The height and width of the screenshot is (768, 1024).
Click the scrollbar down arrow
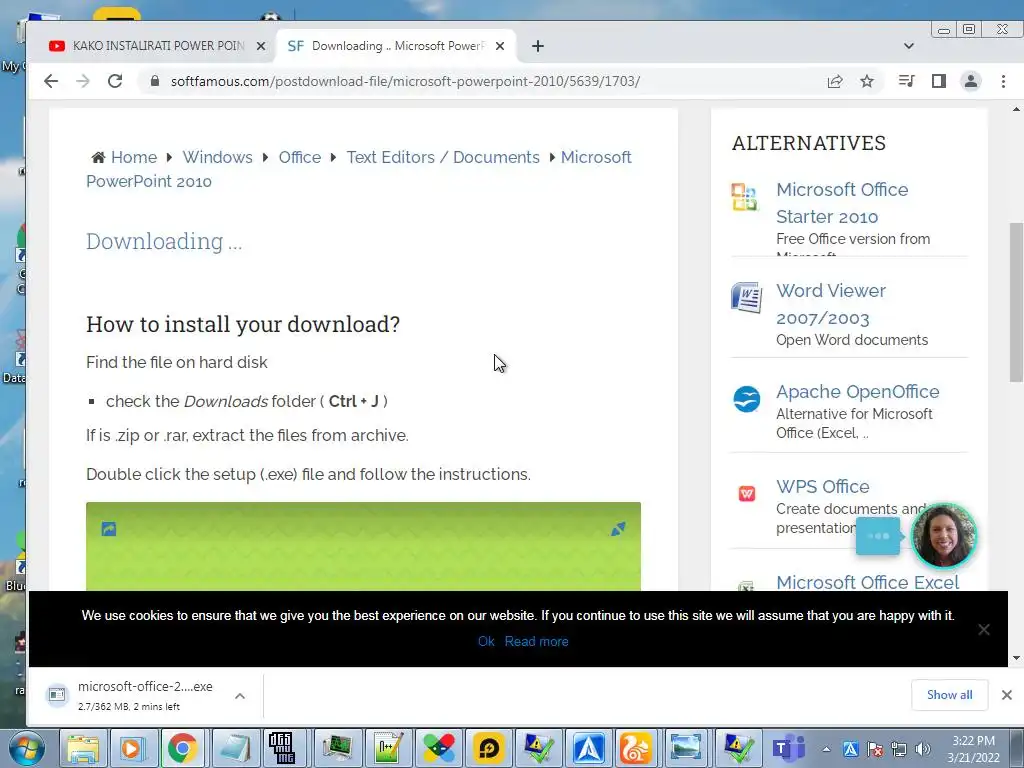pos(1016,658)
